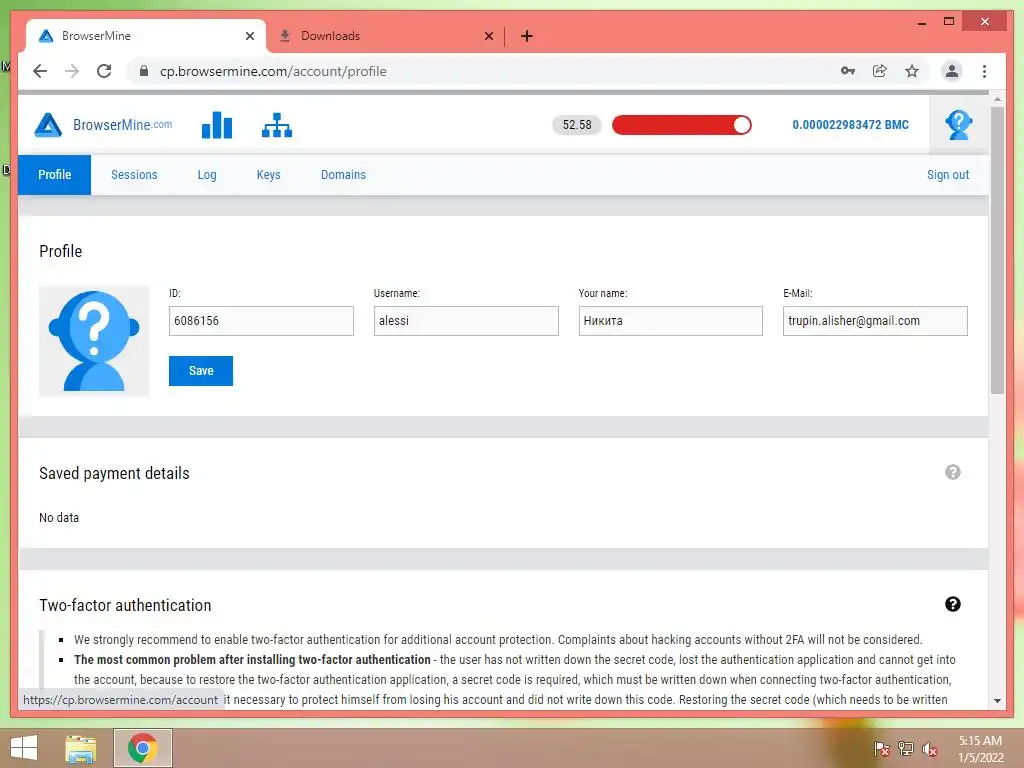The height and width of the screenshot is (768, 1024).
Task: Open a new browser tab
Action: [x=526, y=36]
